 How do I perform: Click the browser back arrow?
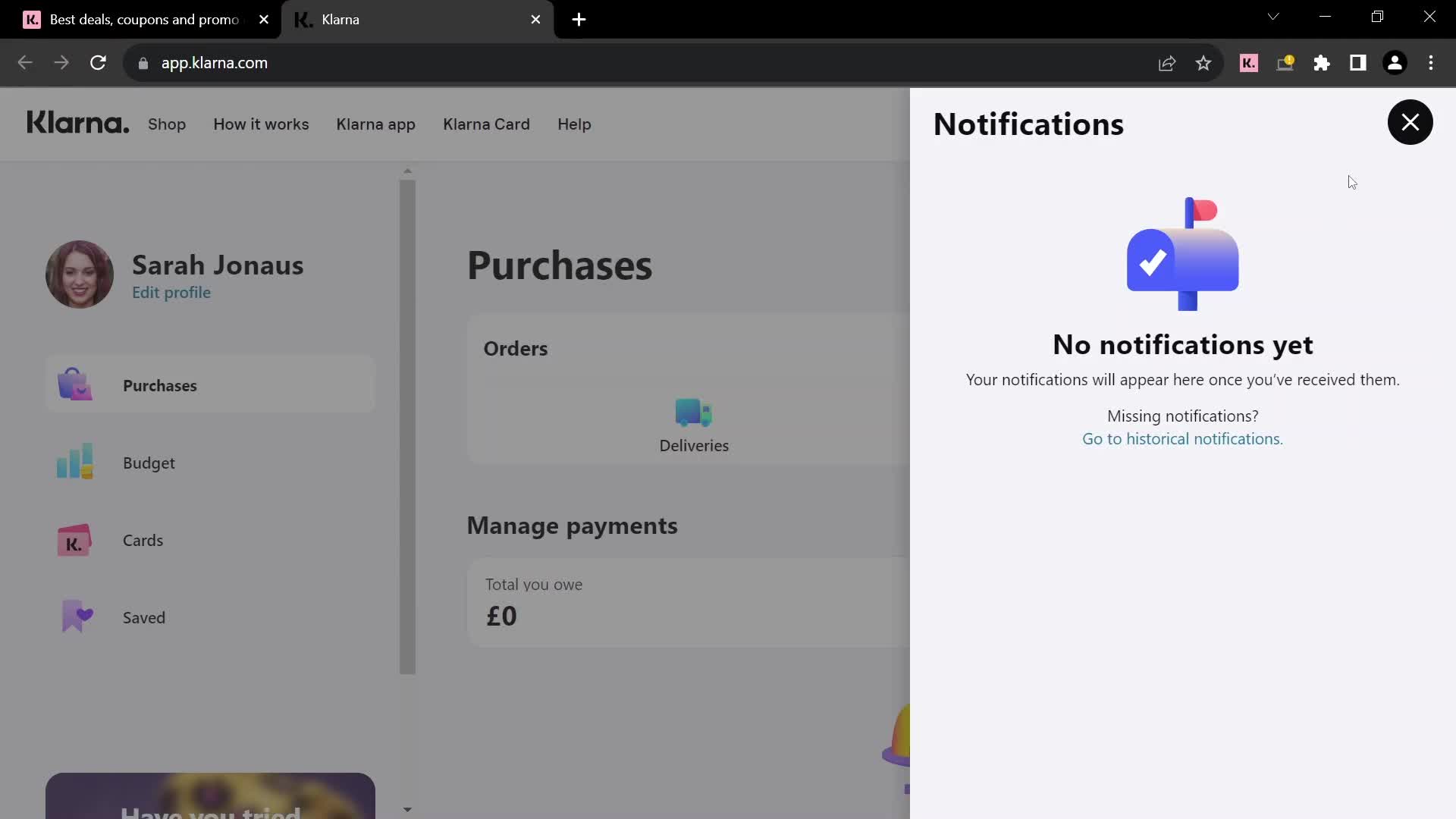pyautogui.click(x=25, y=63)
